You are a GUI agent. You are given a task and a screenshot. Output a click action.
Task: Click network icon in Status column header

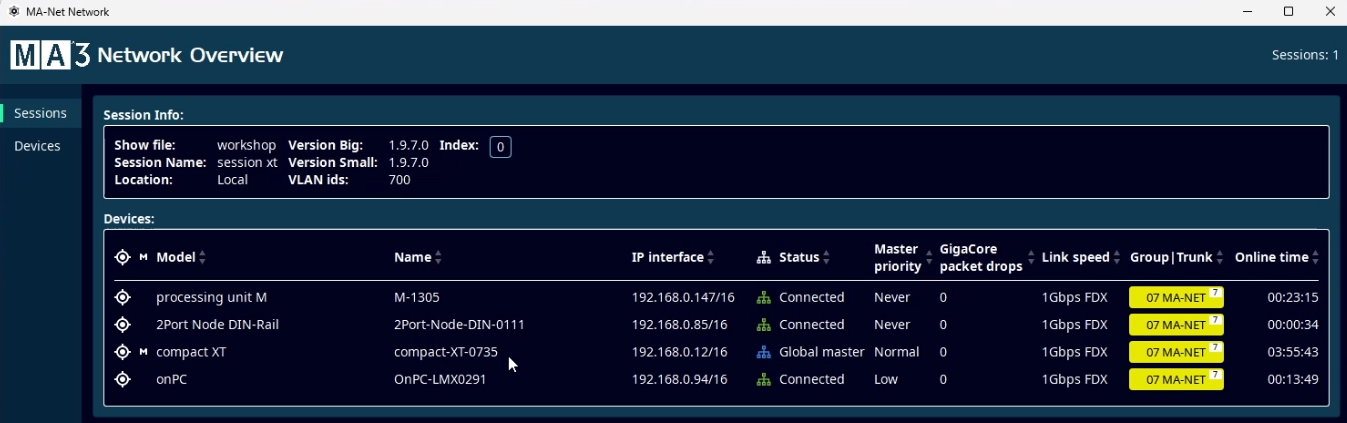click(x=764, y=257)
